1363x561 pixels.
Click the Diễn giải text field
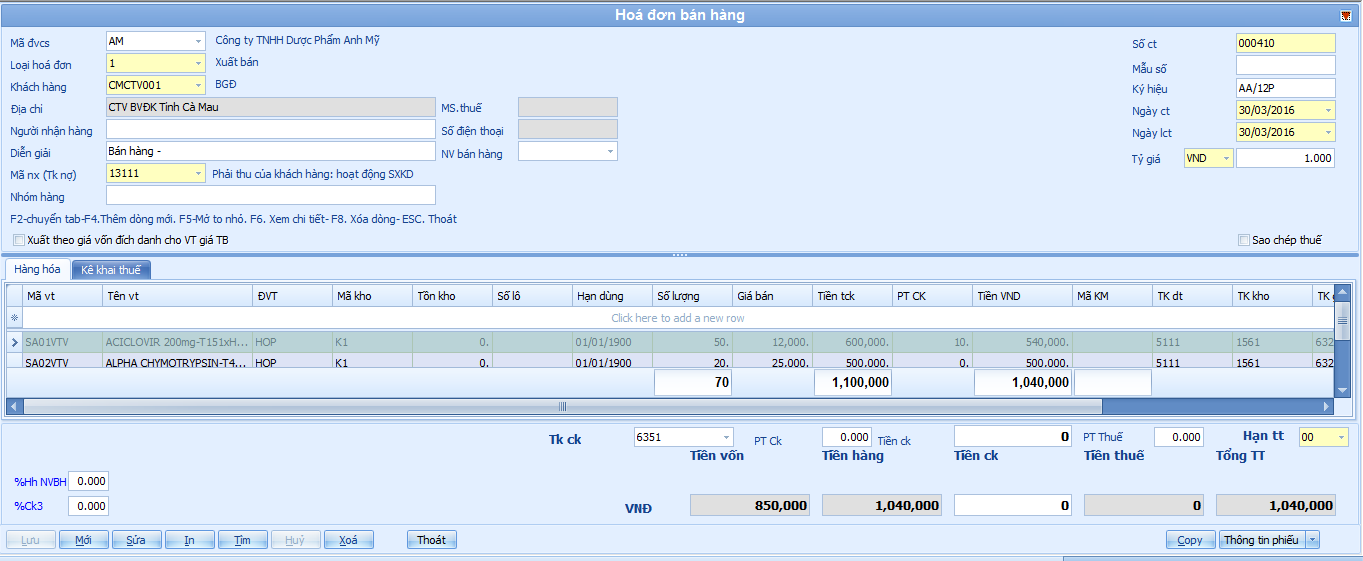tap(270, 151)
